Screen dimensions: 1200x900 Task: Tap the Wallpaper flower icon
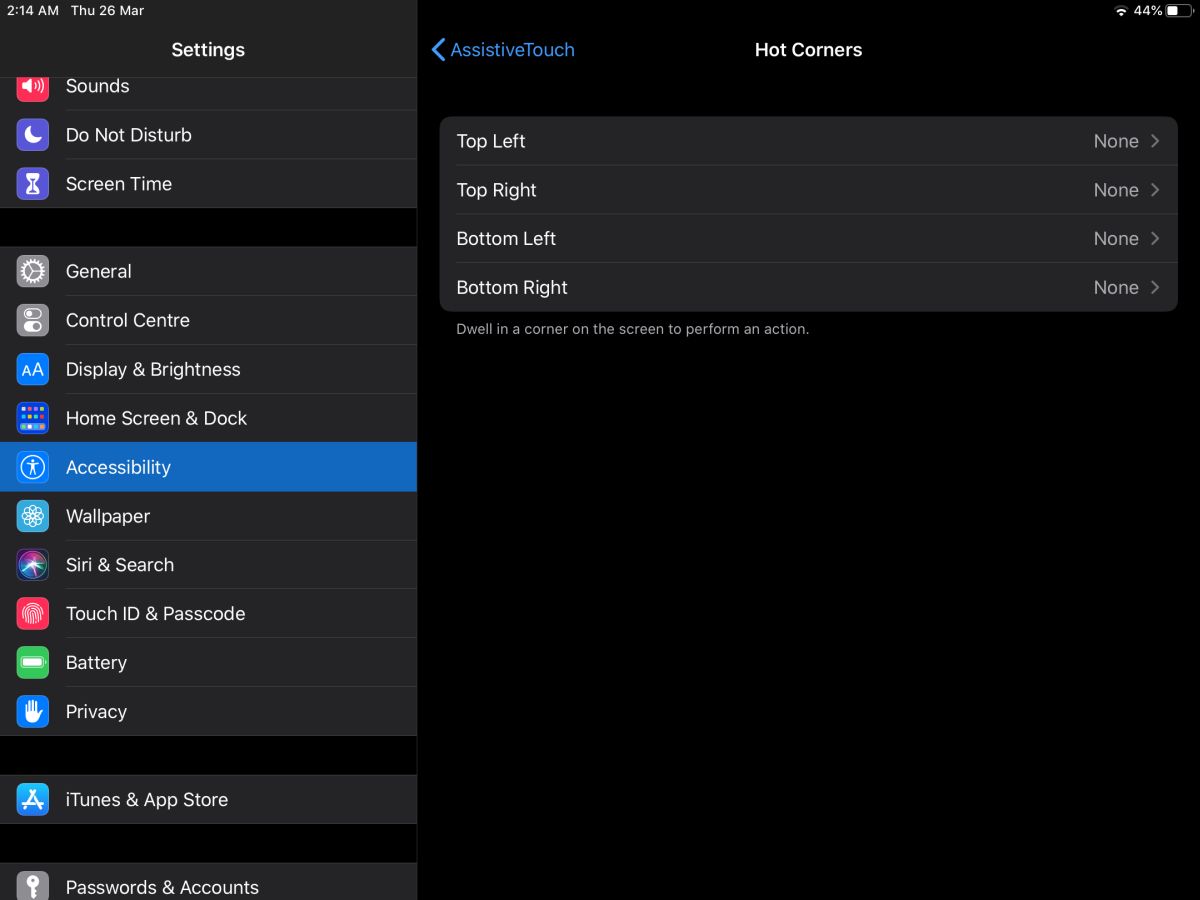tap(33, 516)
